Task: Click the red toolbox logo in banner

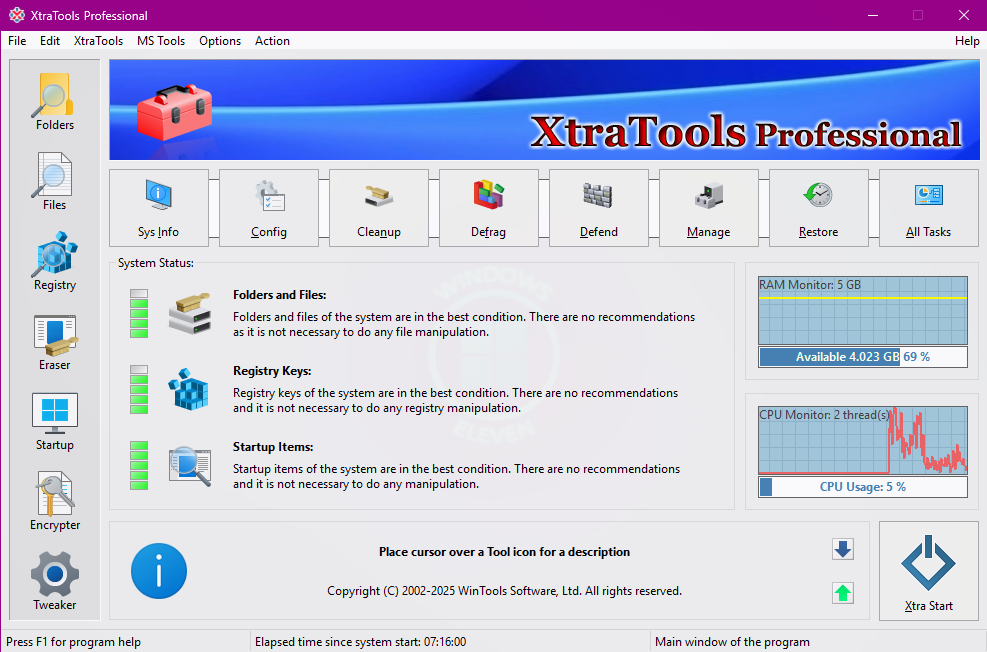Action: pyautogui.click(x=174, y=113)
